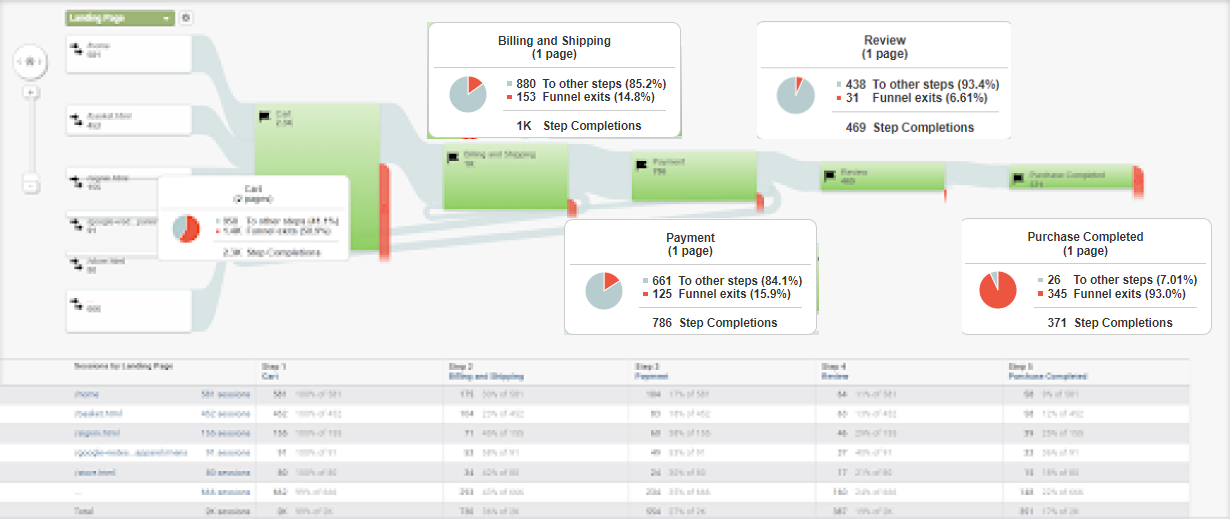This screenshot has width=1230, height=519.
Task: Open the /home link in the table
Action: [x=86, y=395]
